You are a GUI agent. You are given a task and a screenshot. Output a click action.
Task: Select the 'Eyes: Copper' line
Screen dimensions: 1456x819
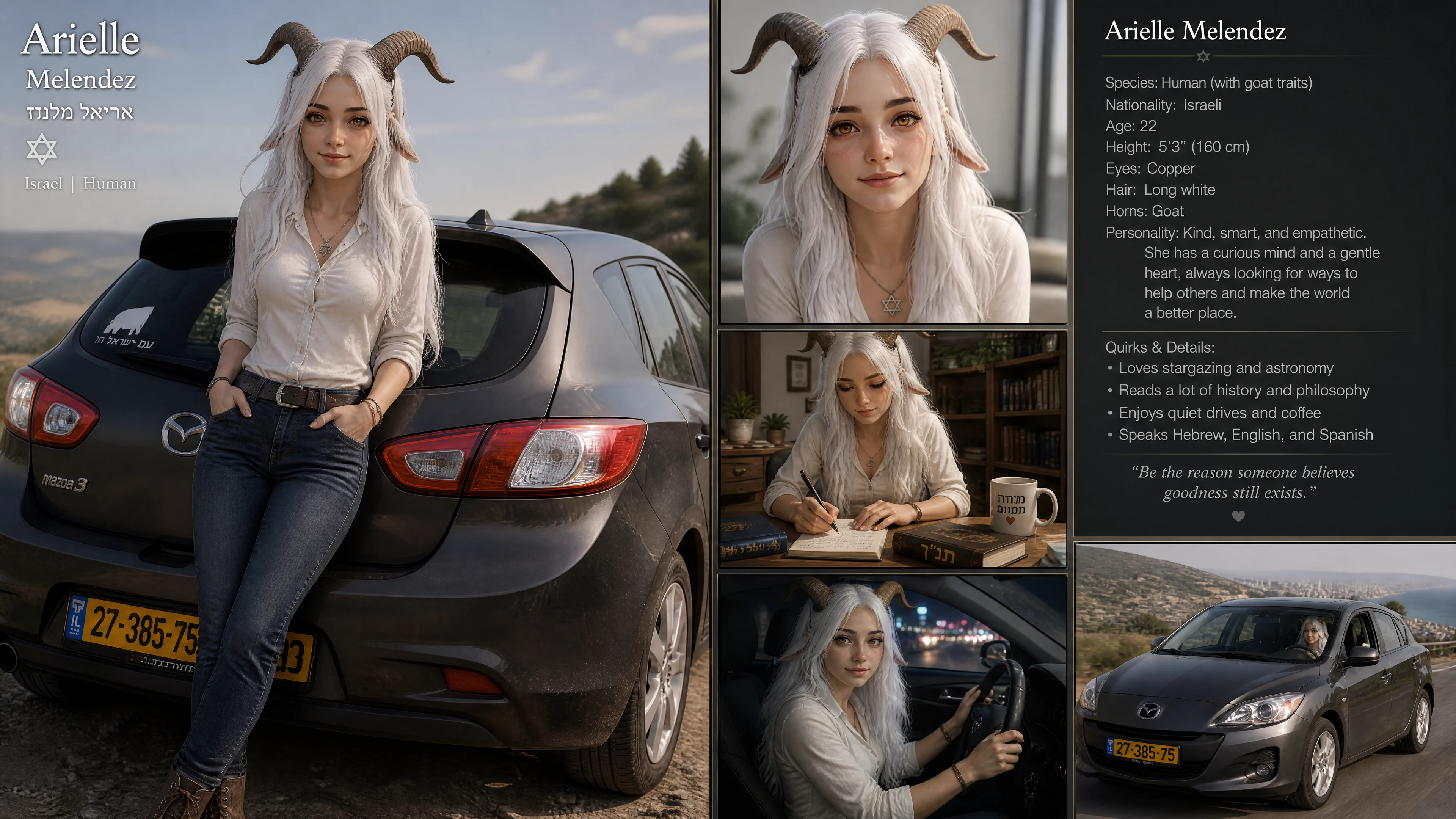point(1150,168)
